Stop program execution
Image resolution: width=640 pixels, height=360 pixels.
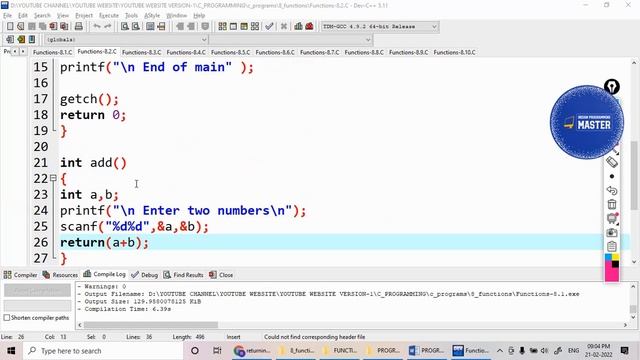click(284, 27)
